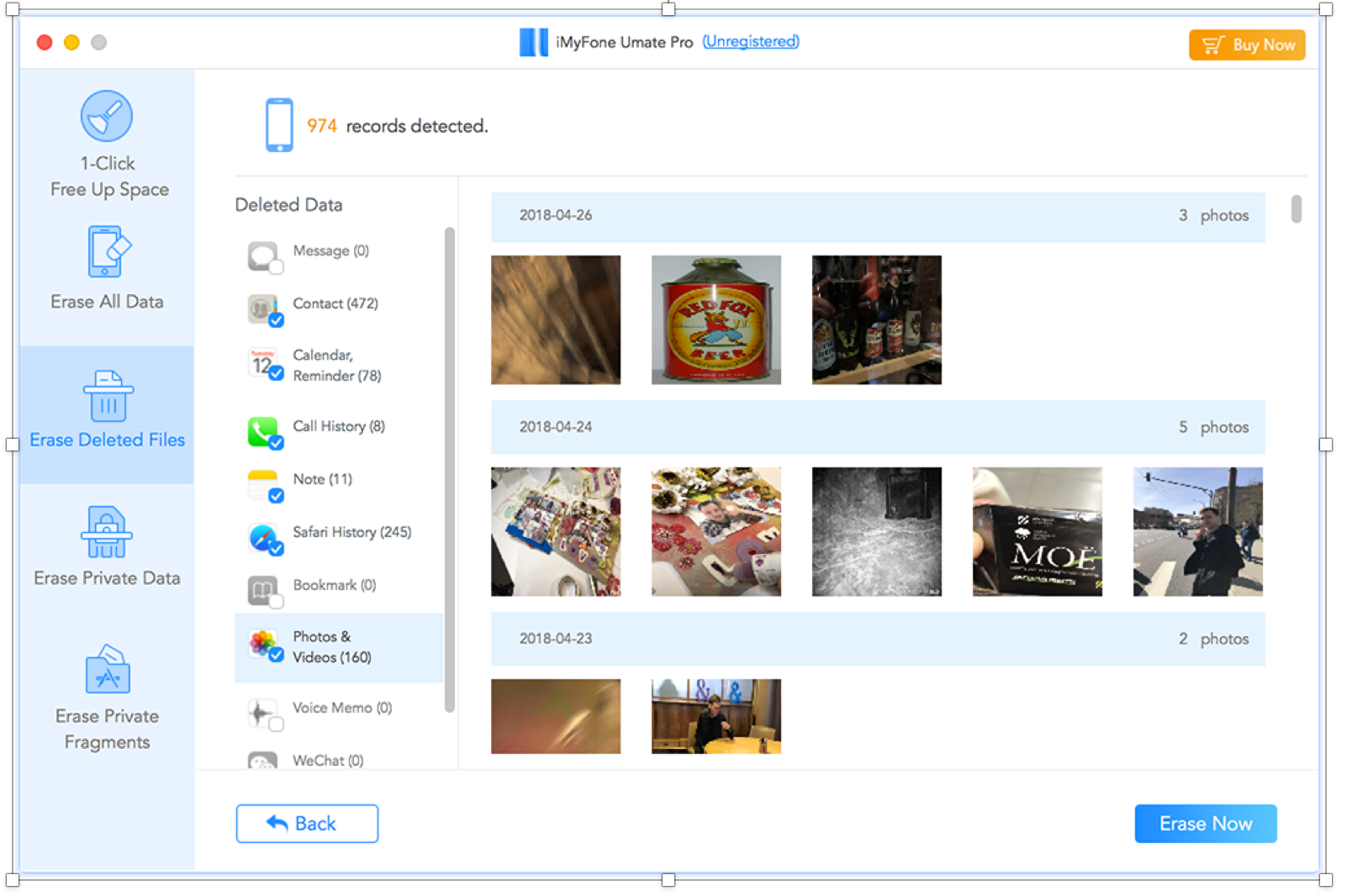Select the Calendar, Reminder (78) label
The image size is (1347, 896).
click(336, 366)
